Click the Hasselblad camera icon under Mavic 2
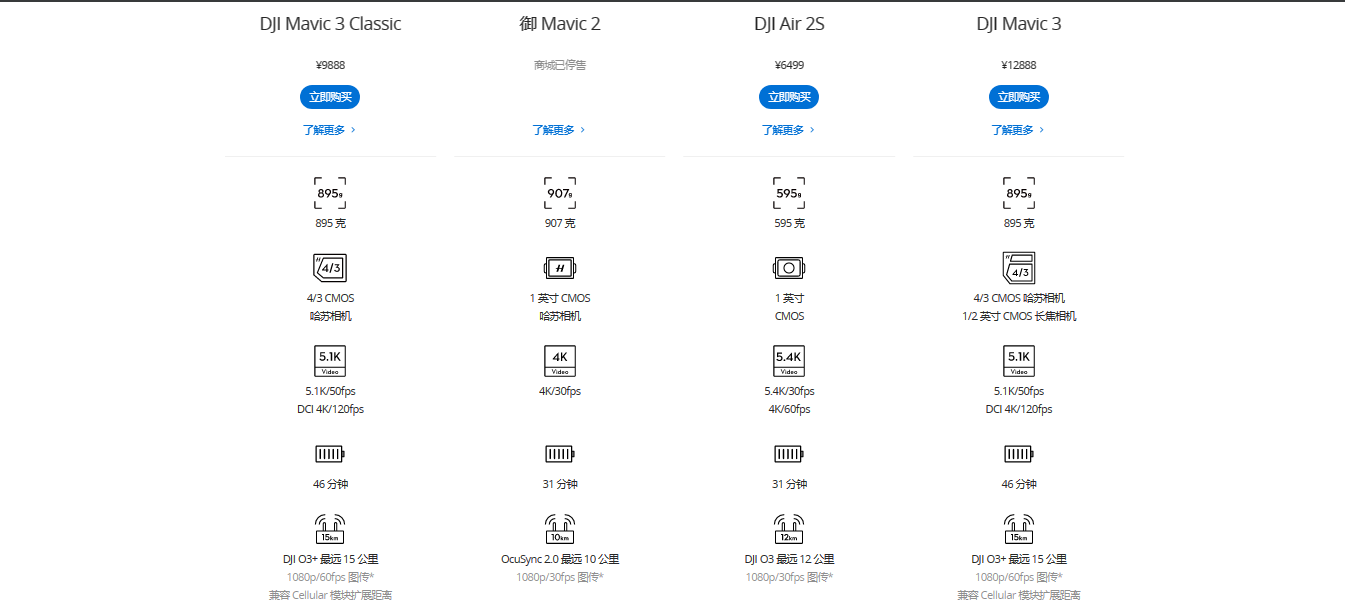 [x=559, y=268]
